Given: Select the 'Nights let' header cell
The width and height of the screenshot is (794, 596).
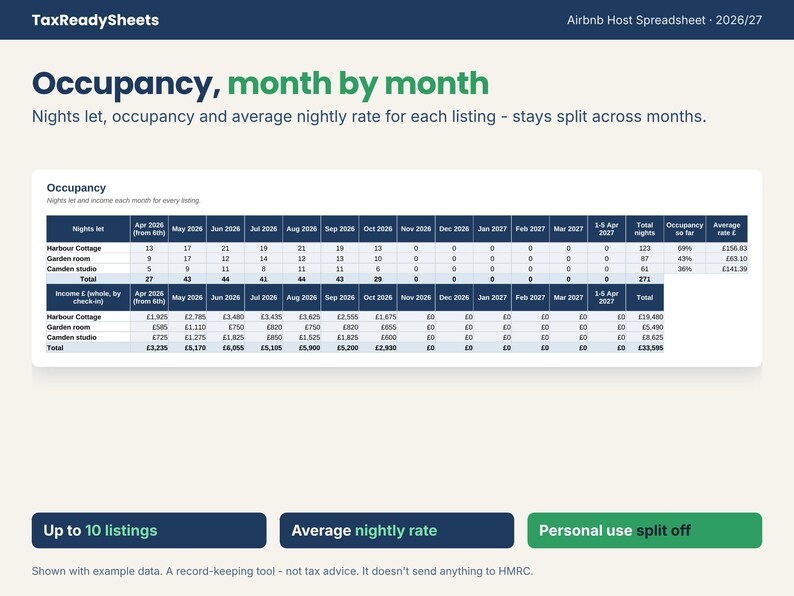Looking at the screenshot, I should pyautogui.click(x=88, y=229).
